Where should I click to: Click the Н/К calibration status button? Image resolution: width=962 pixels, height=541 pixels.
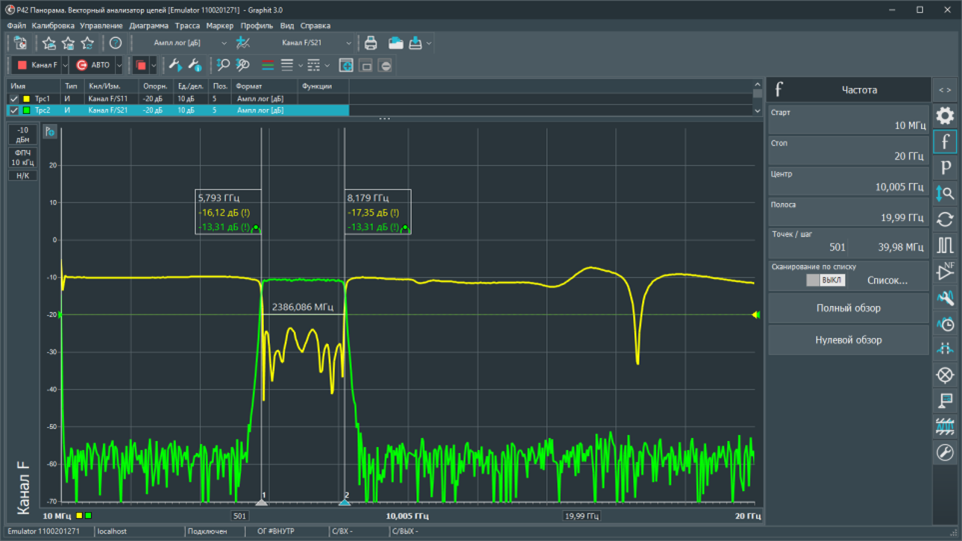[23, 176]
